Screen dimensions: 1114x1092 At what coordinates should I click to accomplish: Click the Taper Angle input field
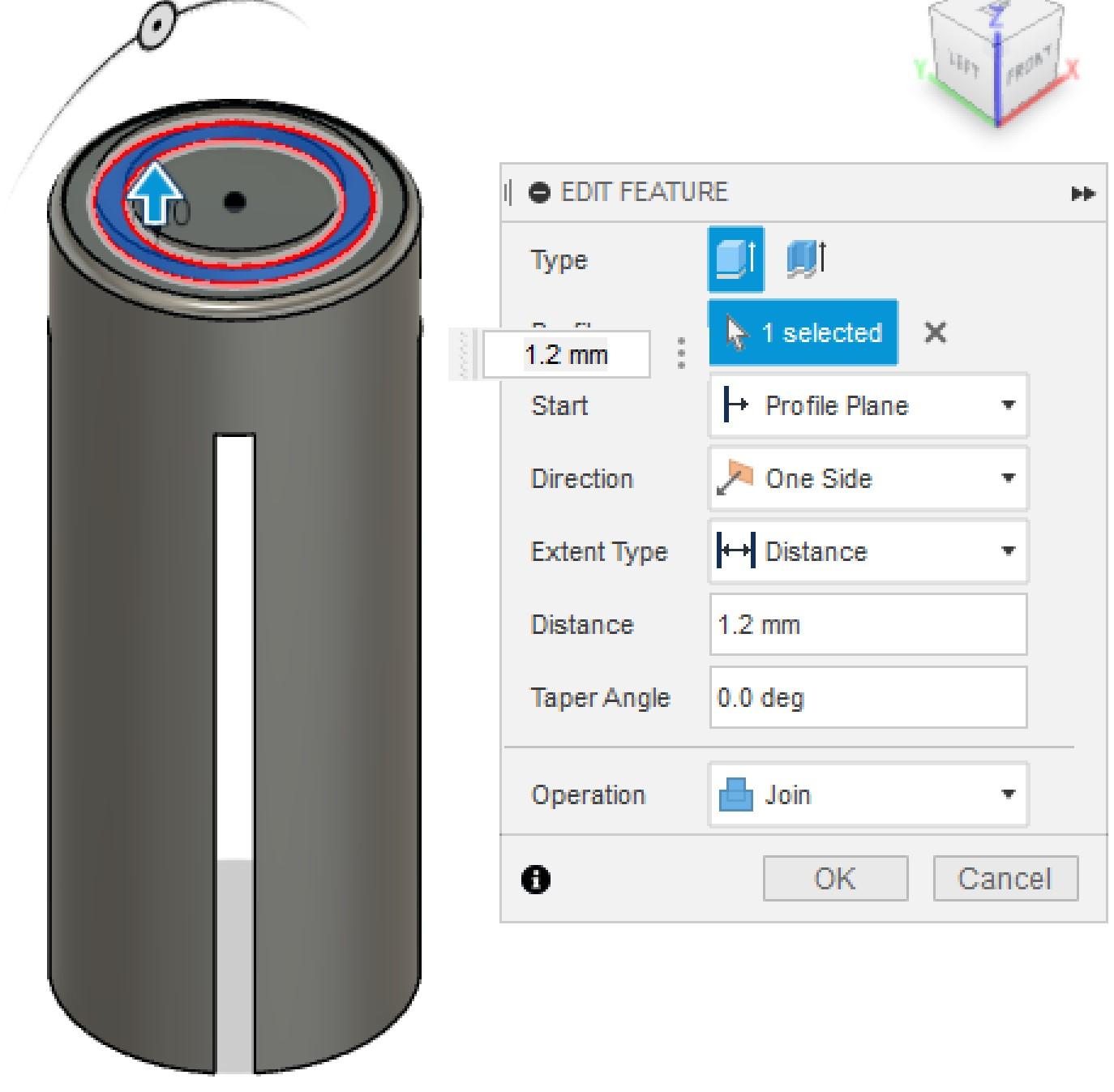click(868, 697)
